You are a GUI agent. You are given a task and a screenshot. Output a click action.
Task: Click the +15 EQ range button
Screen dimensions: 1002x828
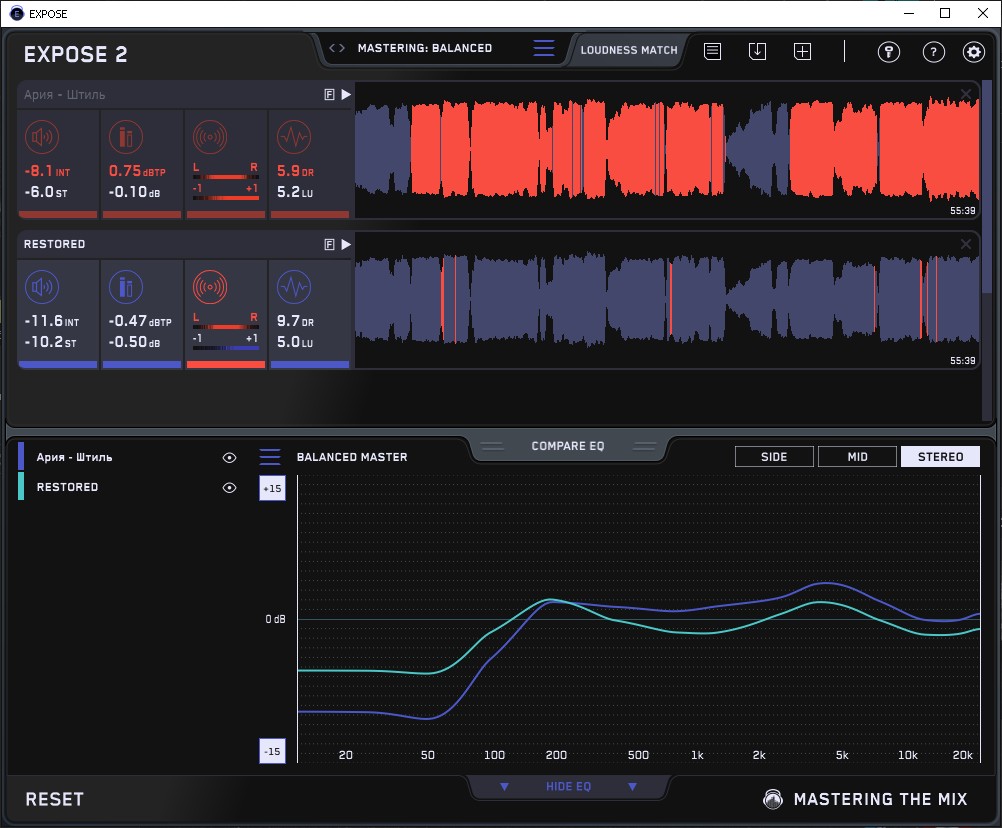(x=272, y=488)
